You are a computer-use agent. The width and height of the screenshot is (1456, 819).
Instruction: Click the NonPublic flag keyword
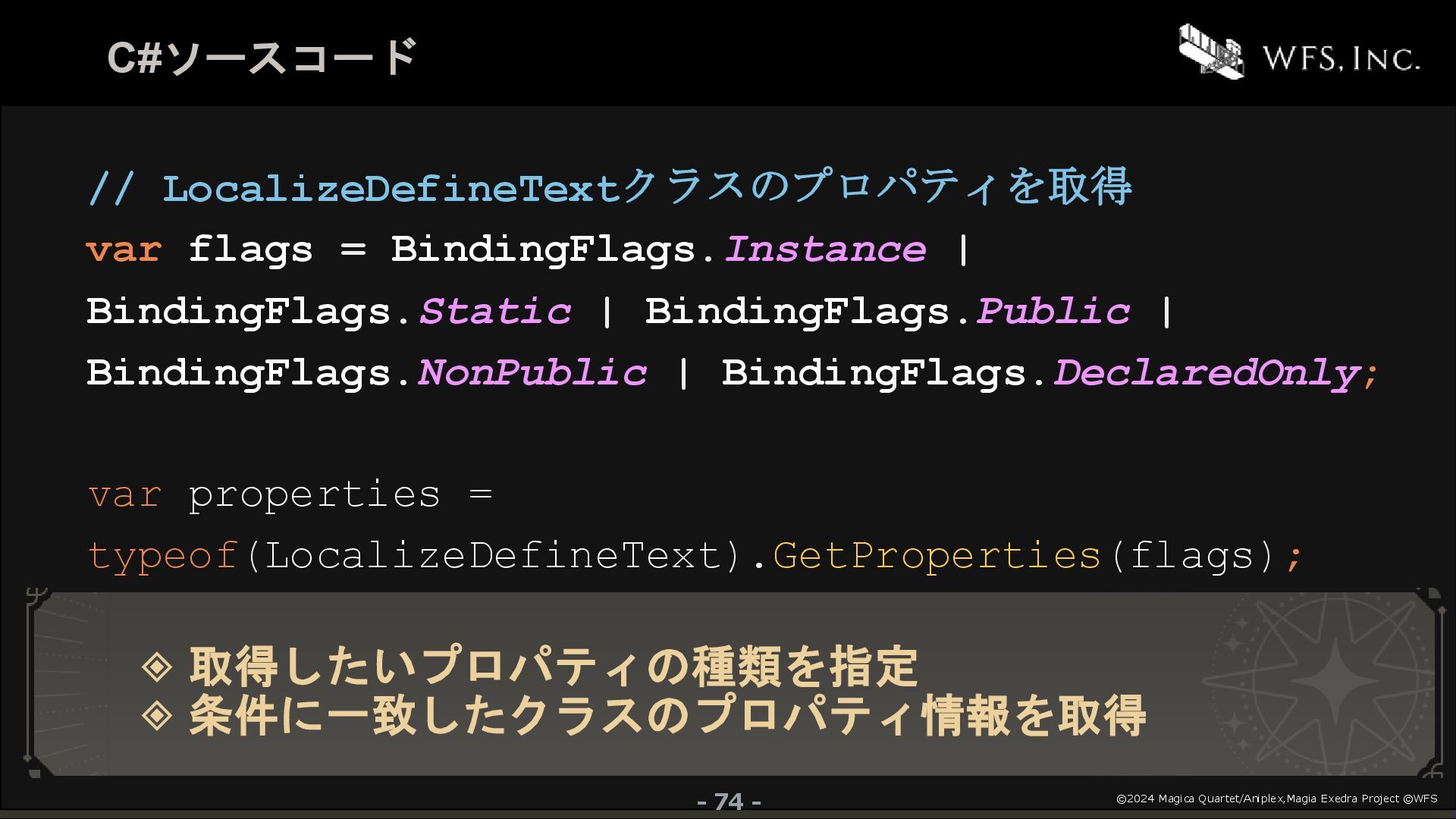[x=532, y=373]
